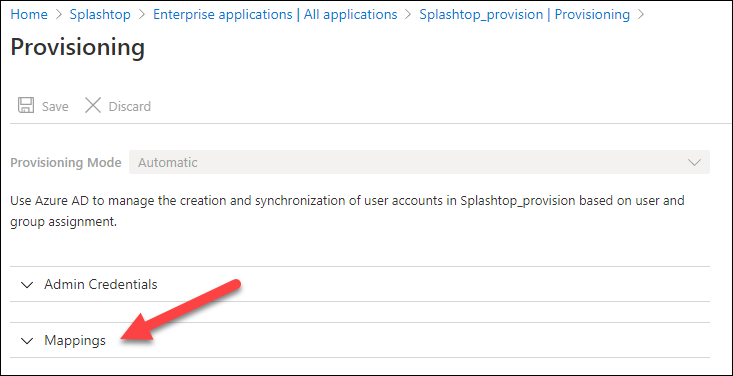
Task: Click the Discard button label
Action: pos(129,107)
